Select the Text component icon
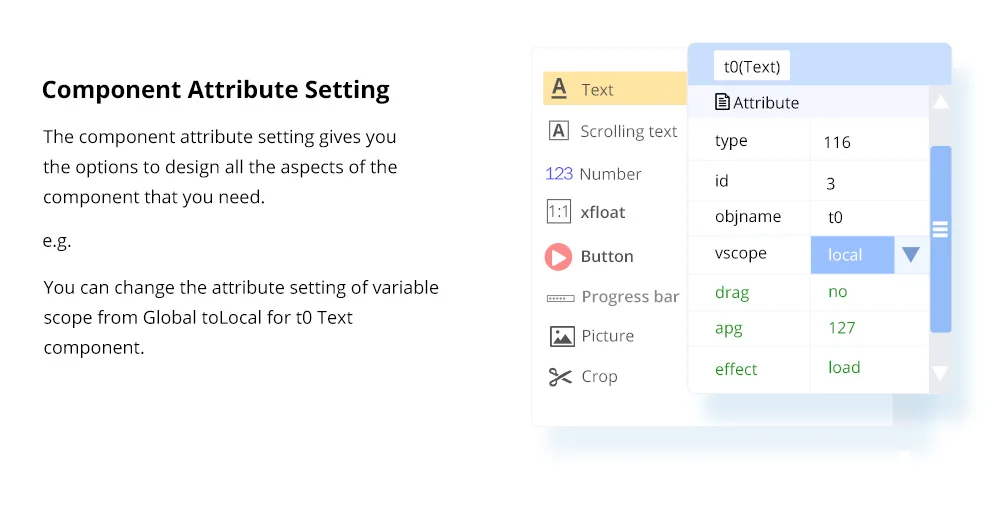 click(560, 89)
